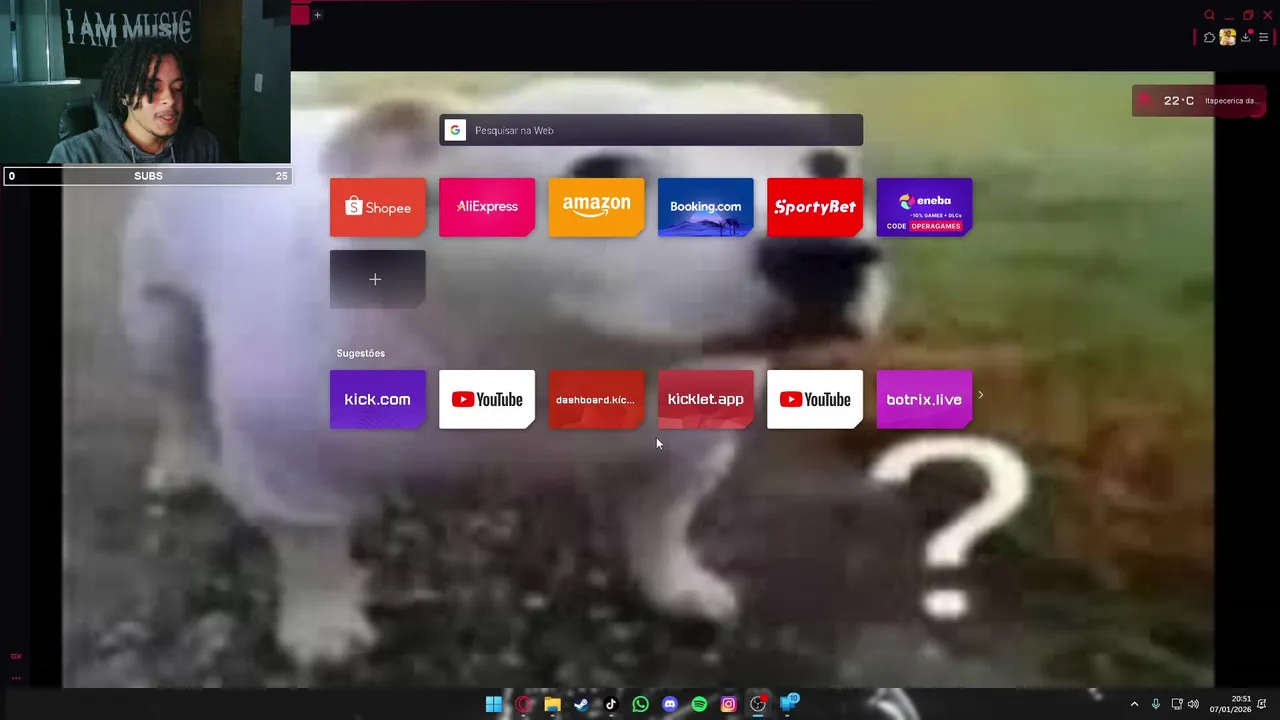Open the Eneba speed dial tile
The height and width of the screenshot is (720, 1280).
click(924, 207)
